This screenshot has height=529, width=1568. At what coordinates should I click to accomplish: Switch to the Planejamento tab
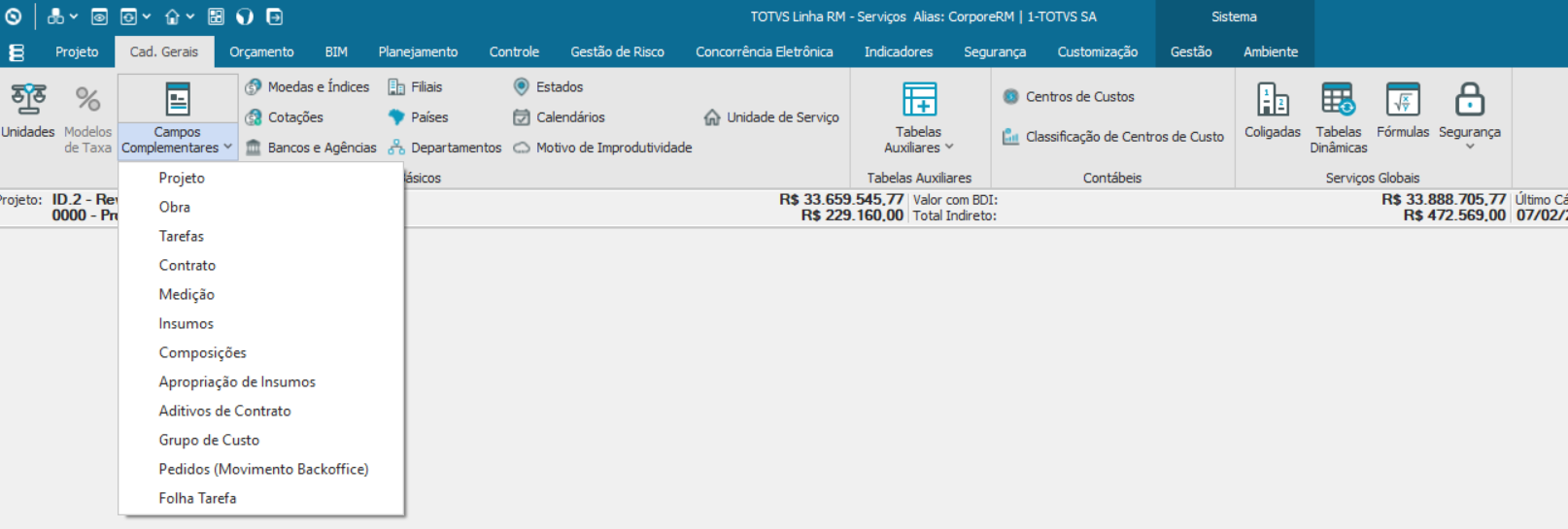tap(418, 52)
